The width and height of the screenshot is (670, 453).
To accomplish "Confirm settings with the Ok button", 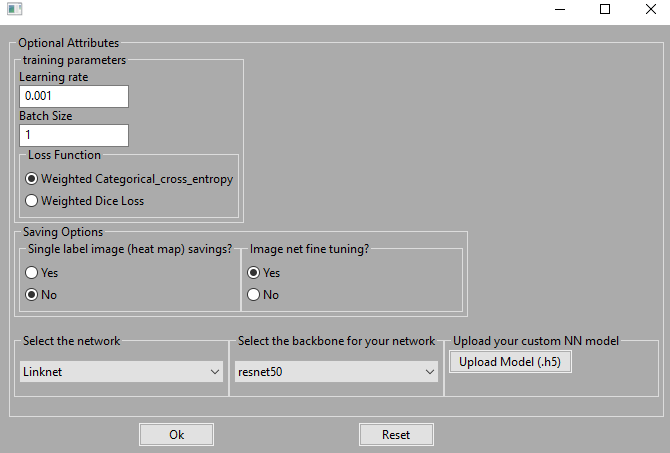I will pyautogui.click(x=176, y=435).
